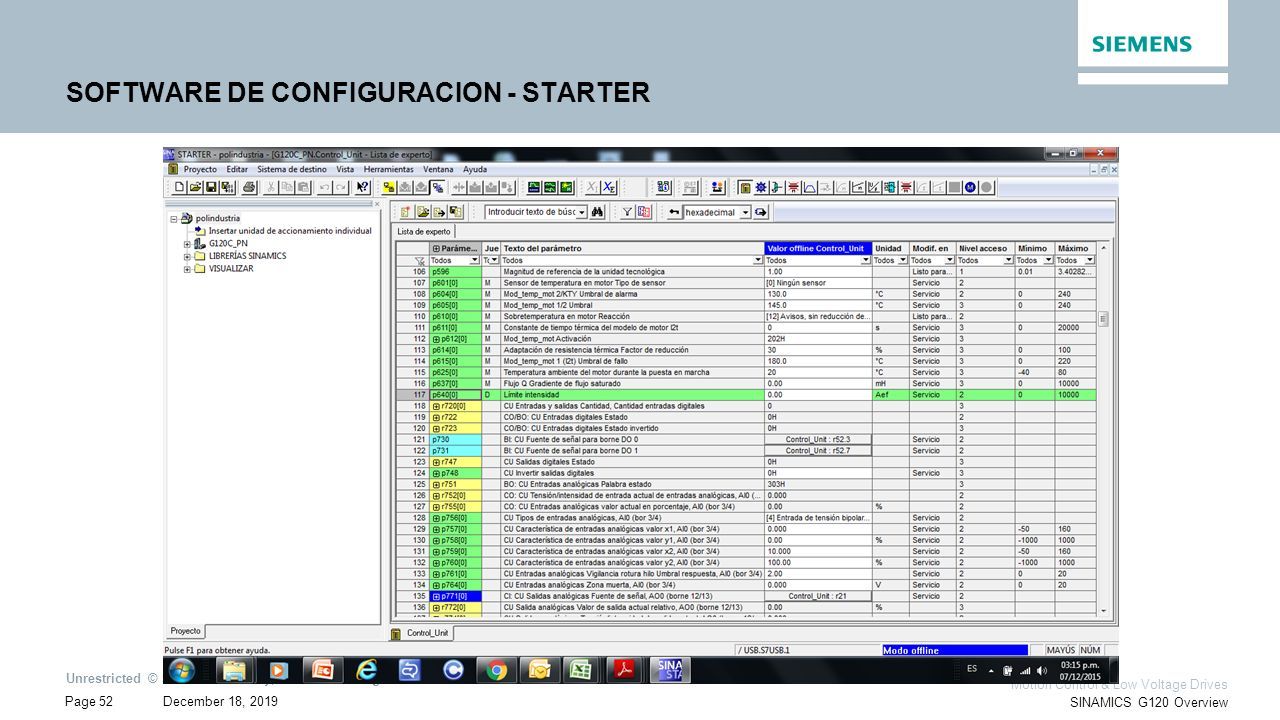
Task: Select the highlighted p640[0] parameter row
Action: [745, 395]
